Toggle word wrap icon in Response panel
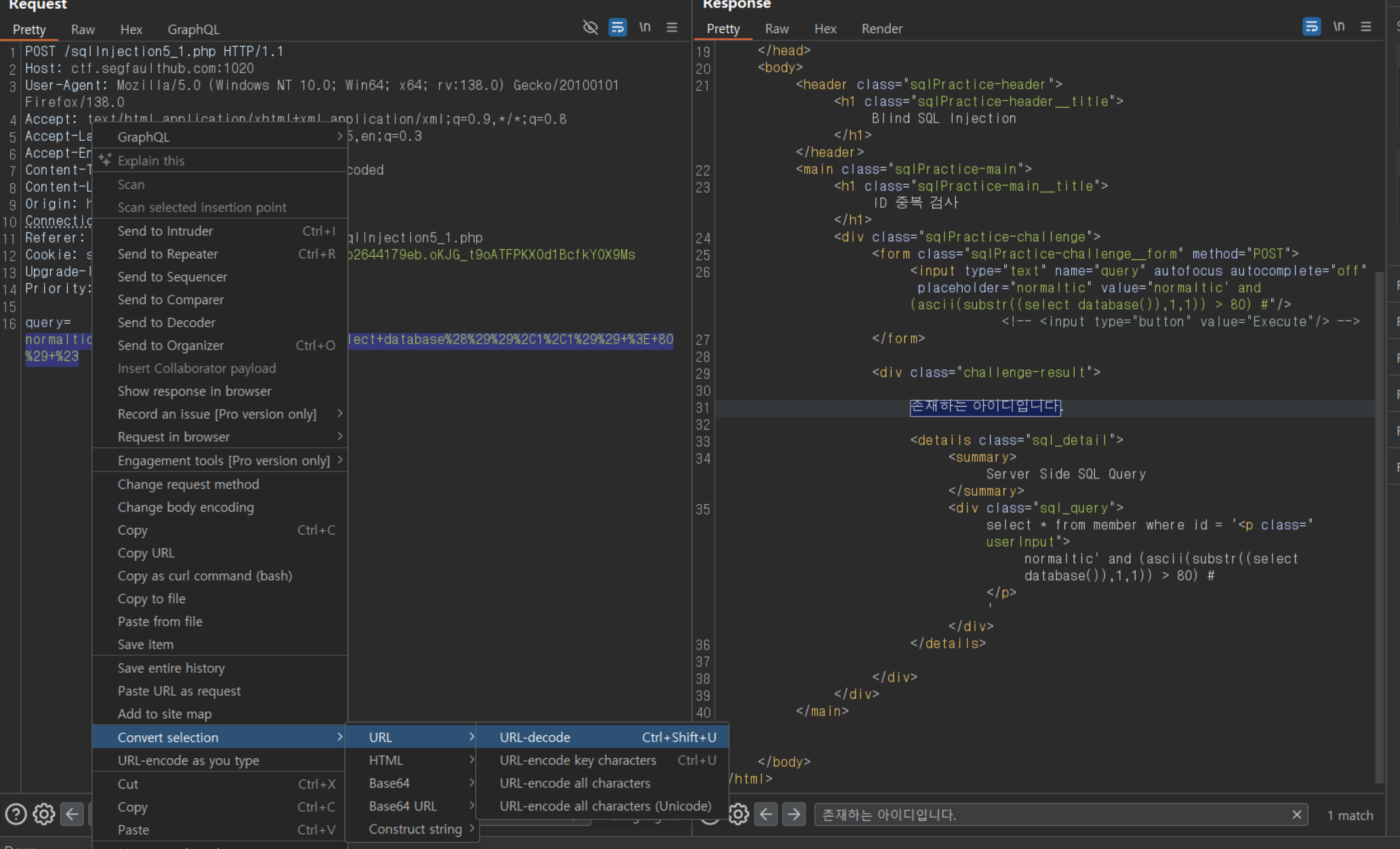 (x=1312, y=26)
